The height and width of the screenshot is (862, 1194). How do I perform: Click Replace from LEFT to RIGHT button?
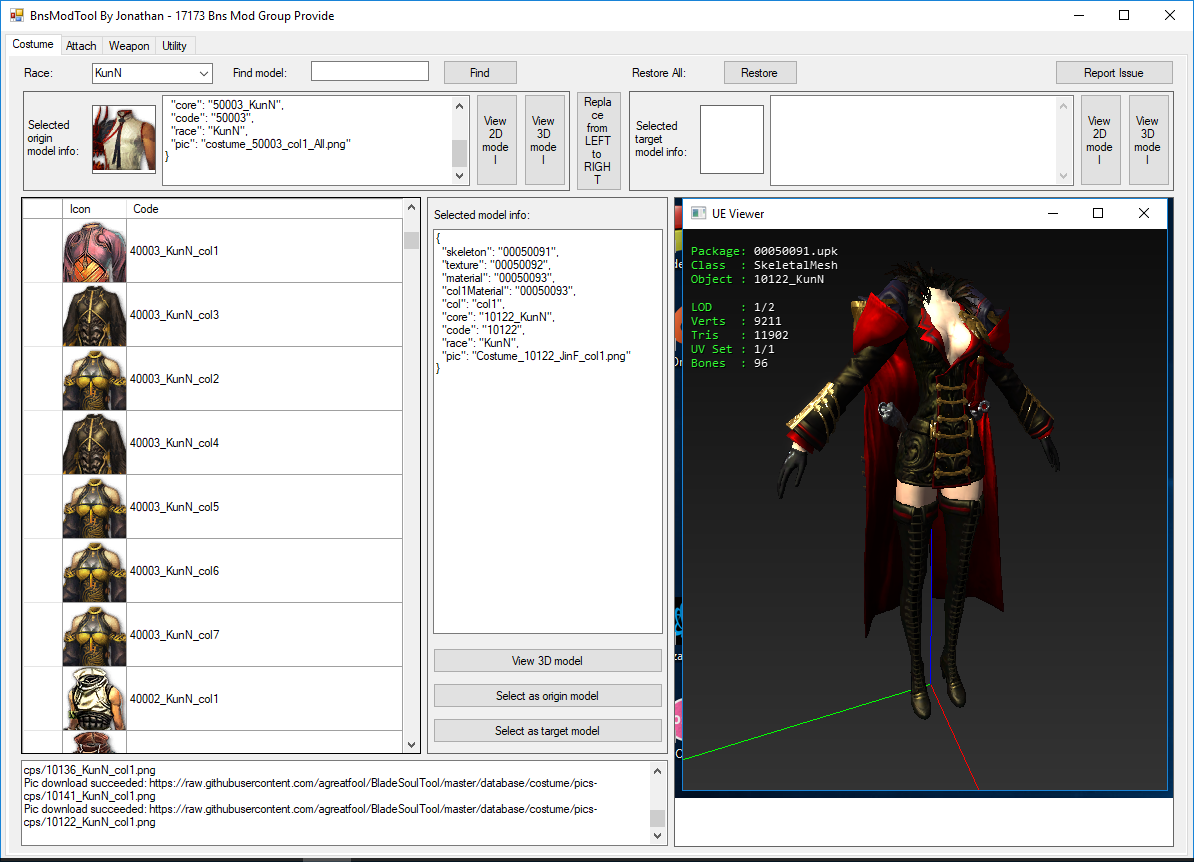[598, 140]
